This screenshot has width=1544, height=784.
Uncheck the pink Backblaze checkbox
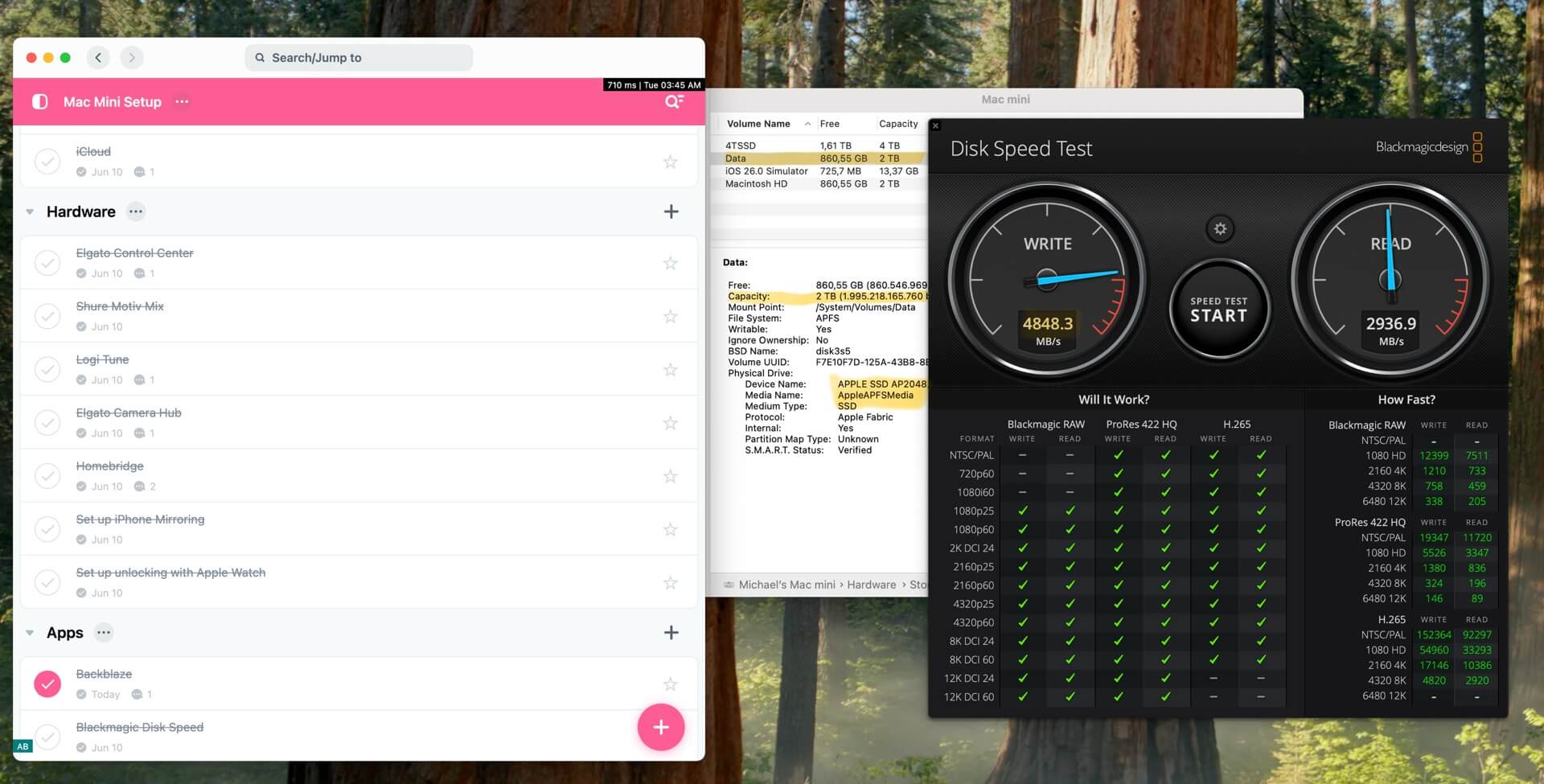click(x=47, y=684)
